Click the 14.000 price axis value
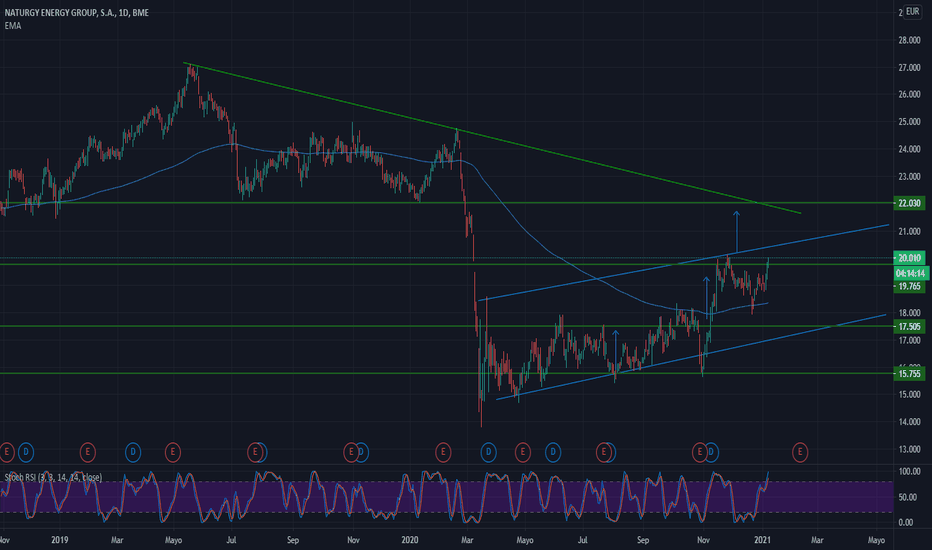The image size is (932, 550). pyautogui.click(x=909, y=422)
